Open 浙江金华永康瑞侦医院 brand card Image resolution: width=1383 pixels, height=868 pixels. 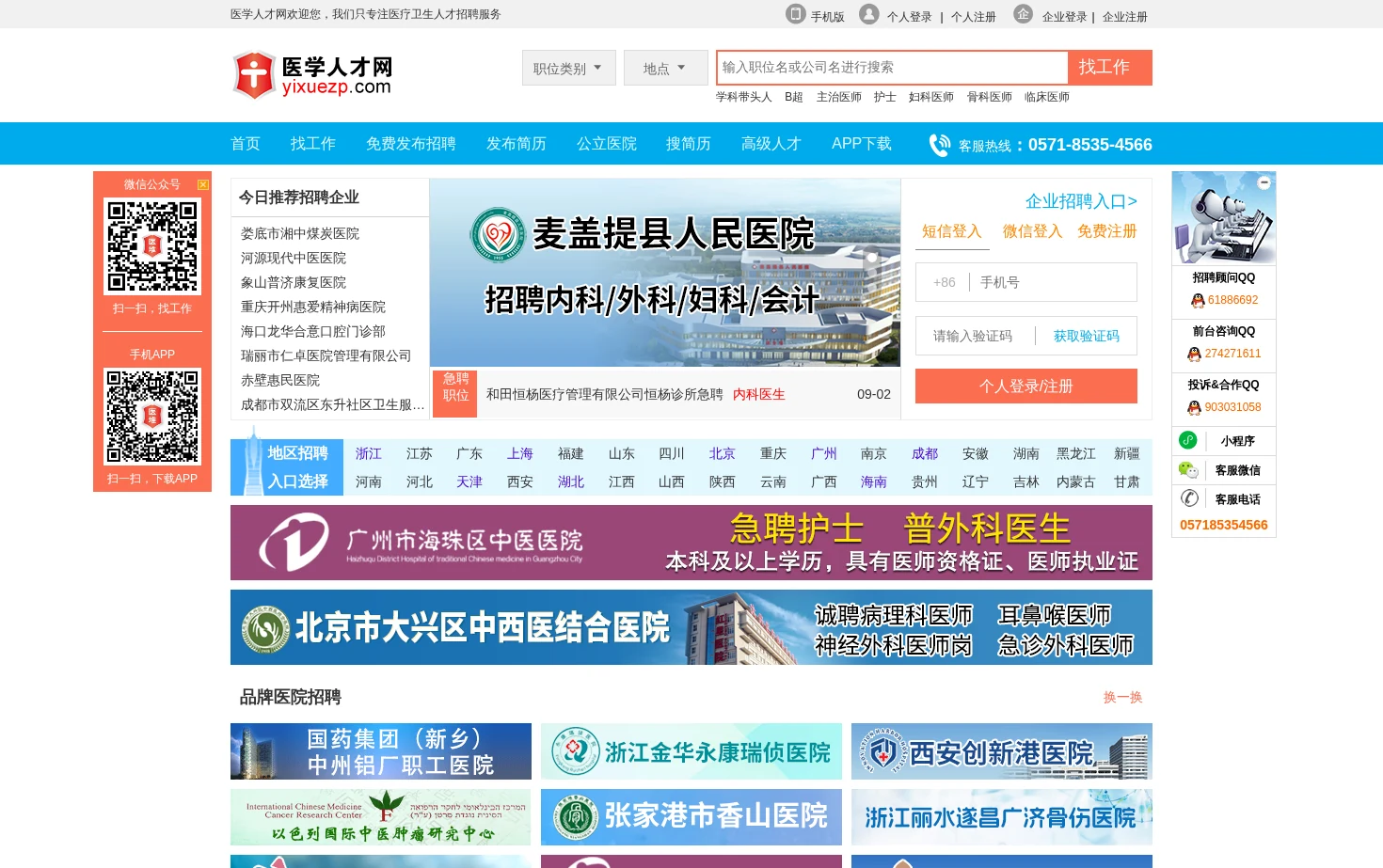click(x=691, y=751)
